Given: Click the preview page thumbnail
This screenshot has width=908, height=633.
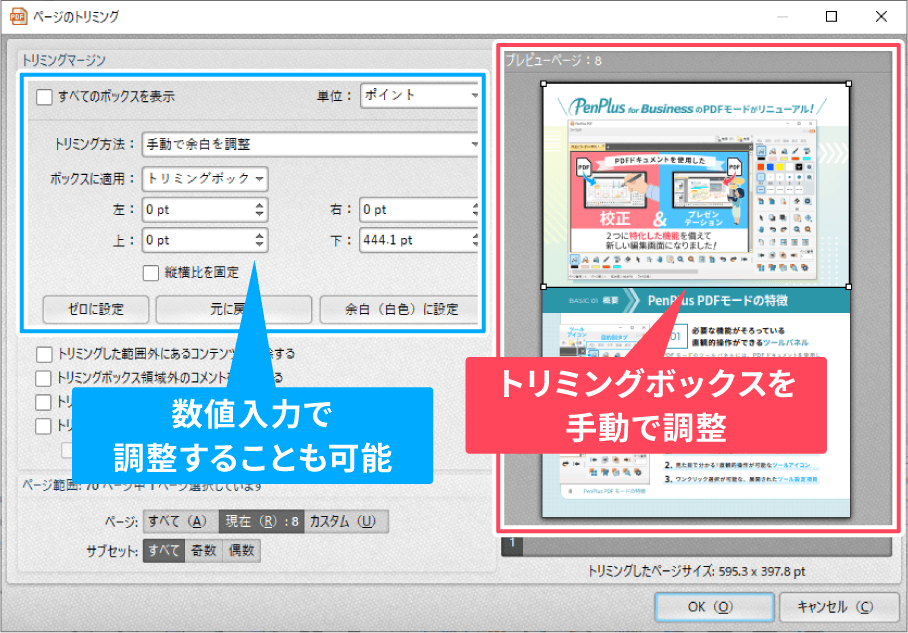Looking at the screenshot, I should 696,301.
